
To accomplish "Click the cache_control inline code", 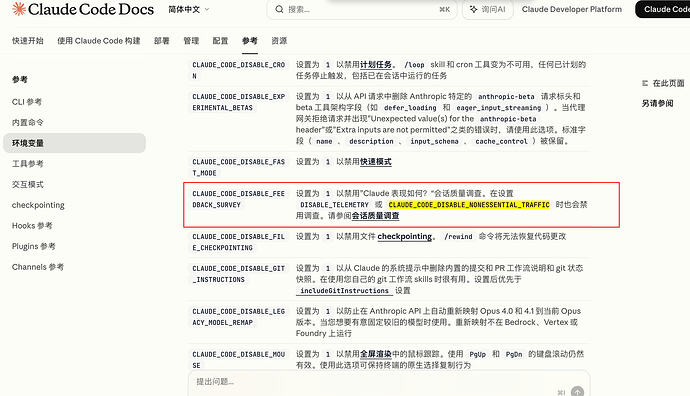I will tap(501, 141).
